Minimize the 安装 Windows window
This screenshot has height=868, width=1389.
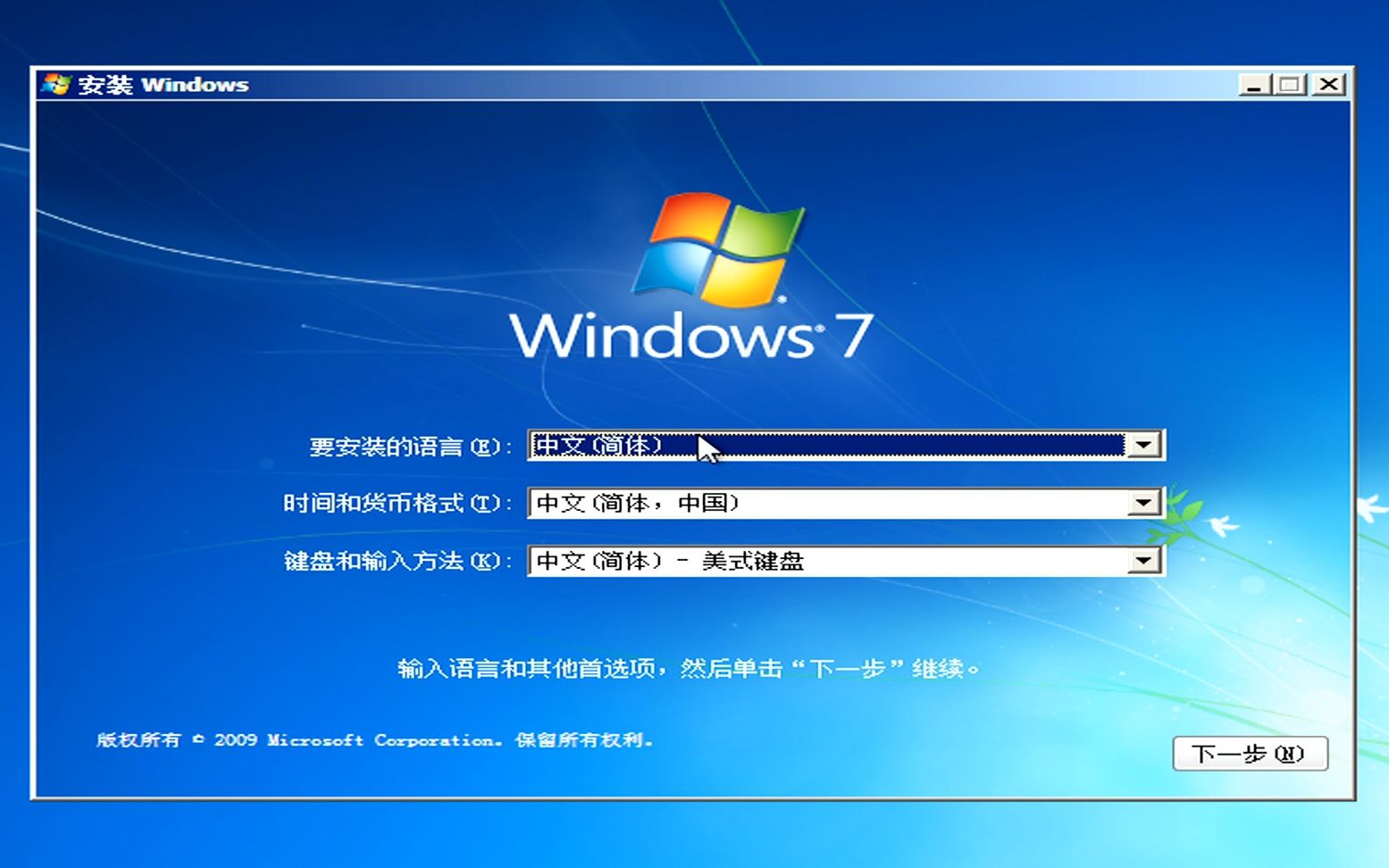(x=1255, y=85)
